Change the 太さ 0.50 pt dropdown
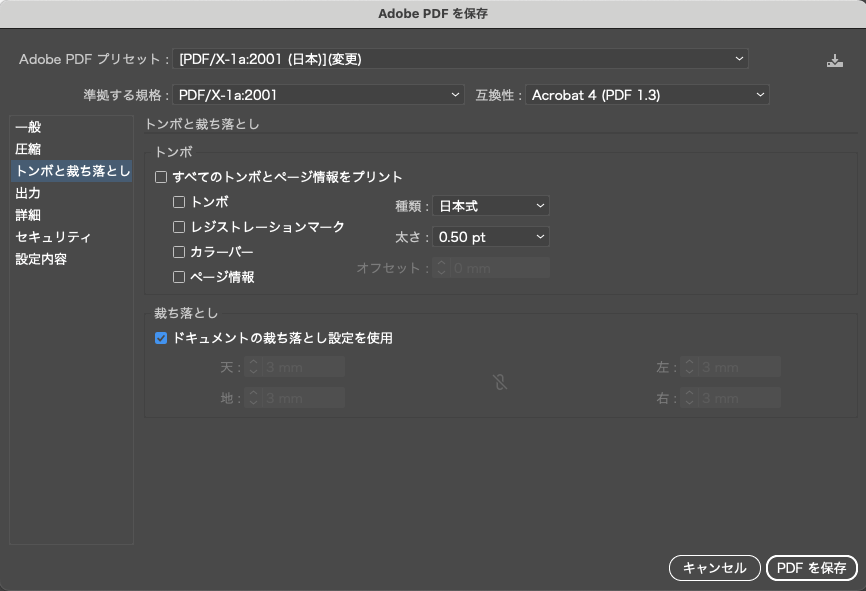The image size is (866, 591). coord(491,237)
